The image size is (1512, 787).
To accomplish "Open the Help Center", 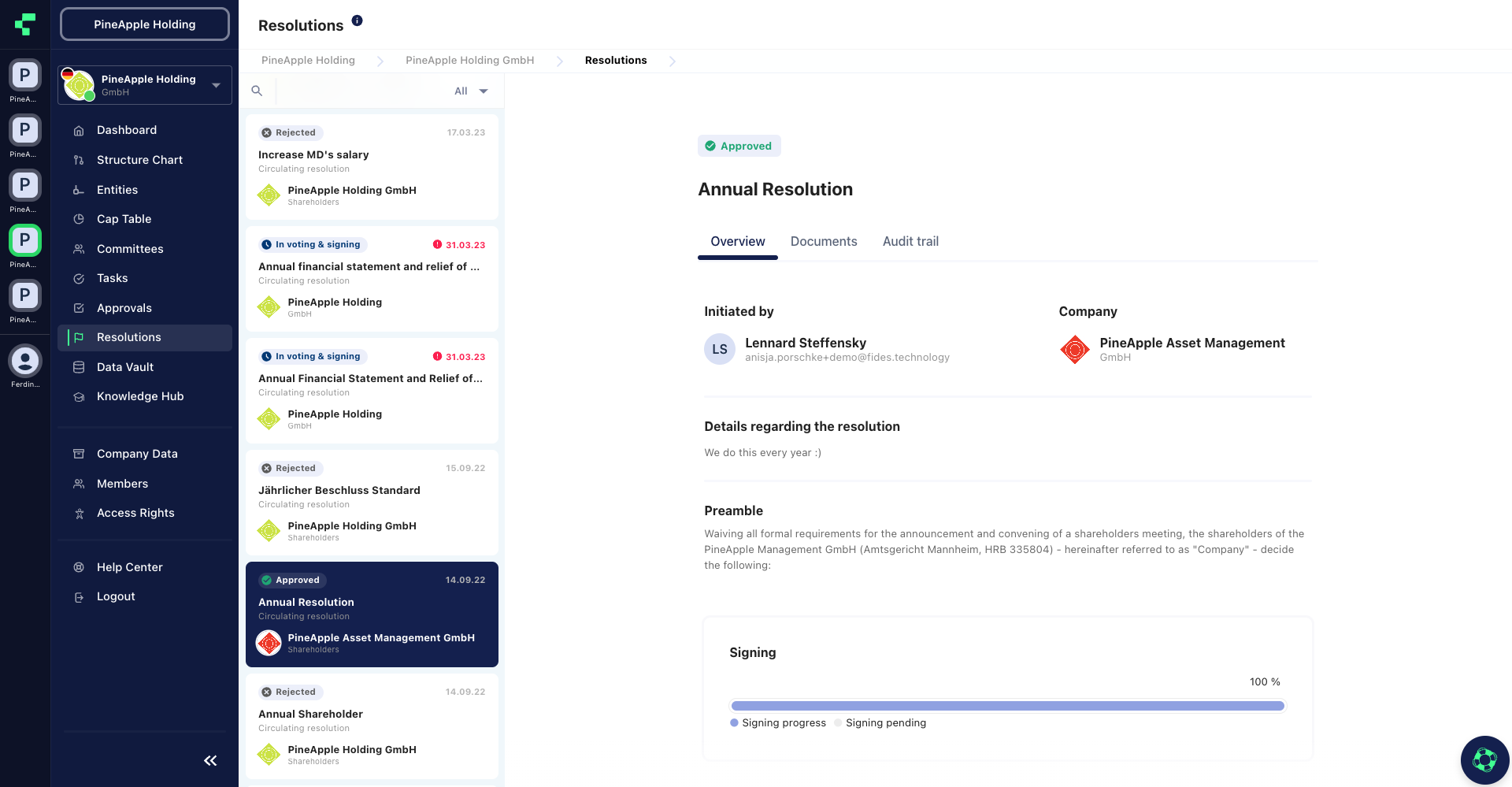I will (x=129, y=567).
